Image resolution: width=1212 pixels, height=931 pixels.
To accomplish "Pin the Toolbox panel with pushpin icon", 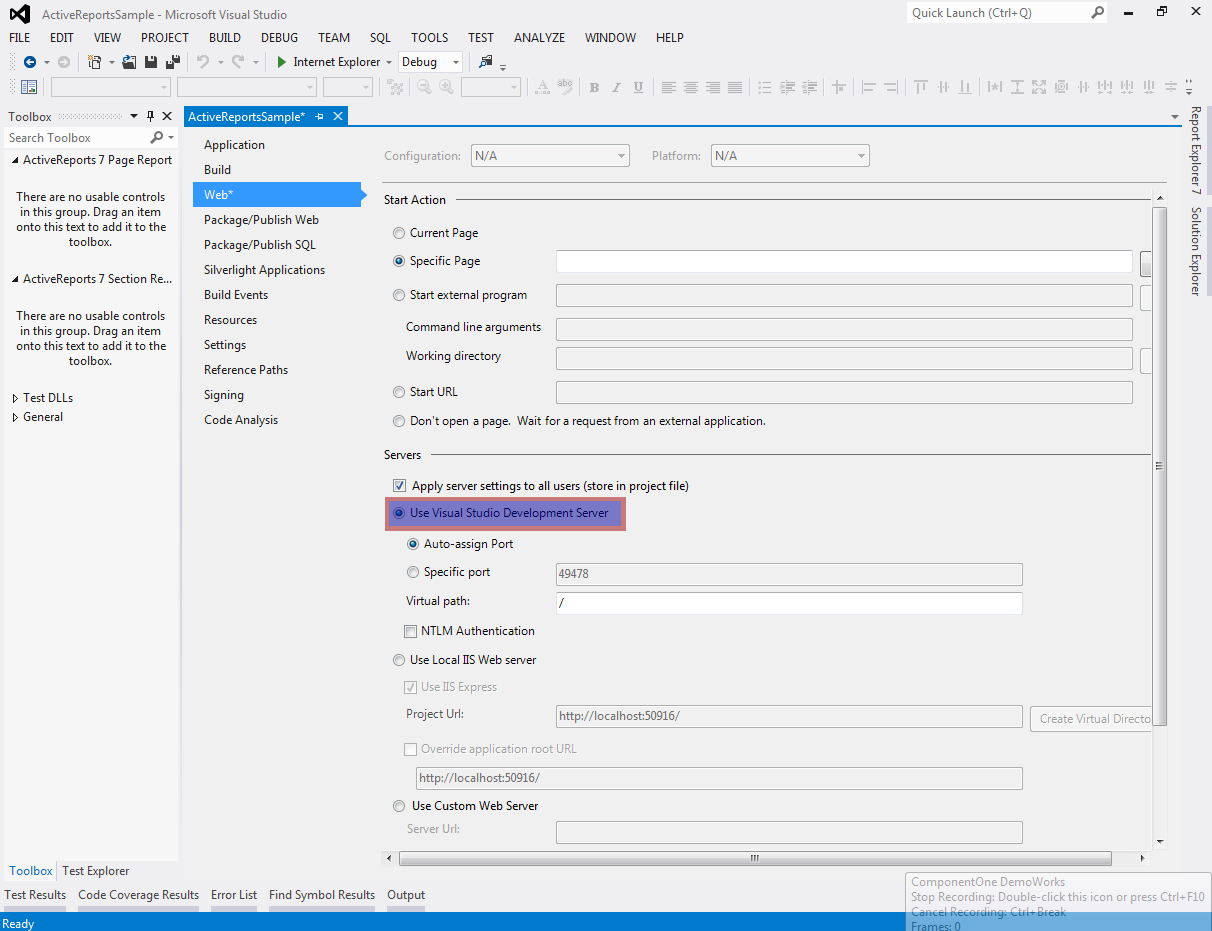I will pos(151,117).
